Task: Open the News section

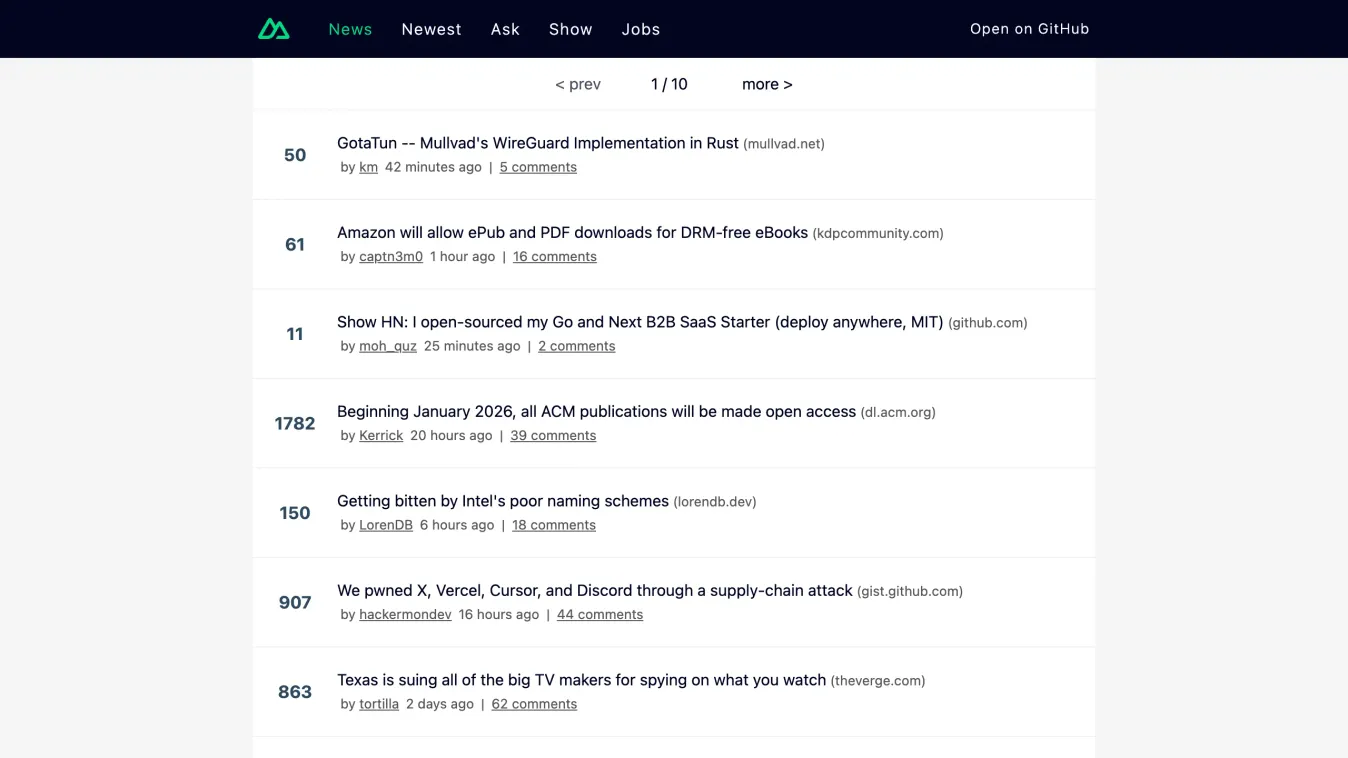Action: (350, 29)
